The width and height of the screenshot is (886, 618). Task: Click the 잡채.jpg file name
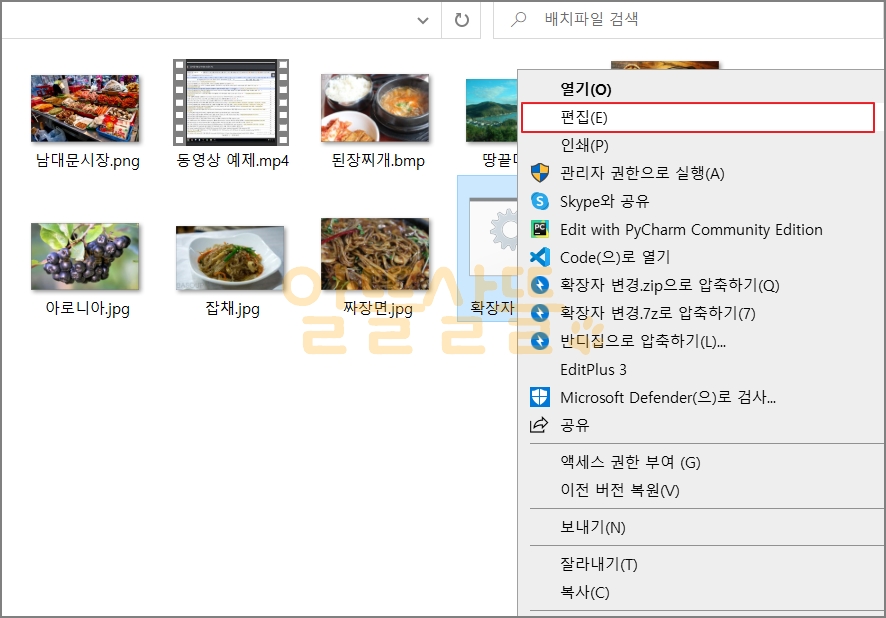[x=232, y=309]
